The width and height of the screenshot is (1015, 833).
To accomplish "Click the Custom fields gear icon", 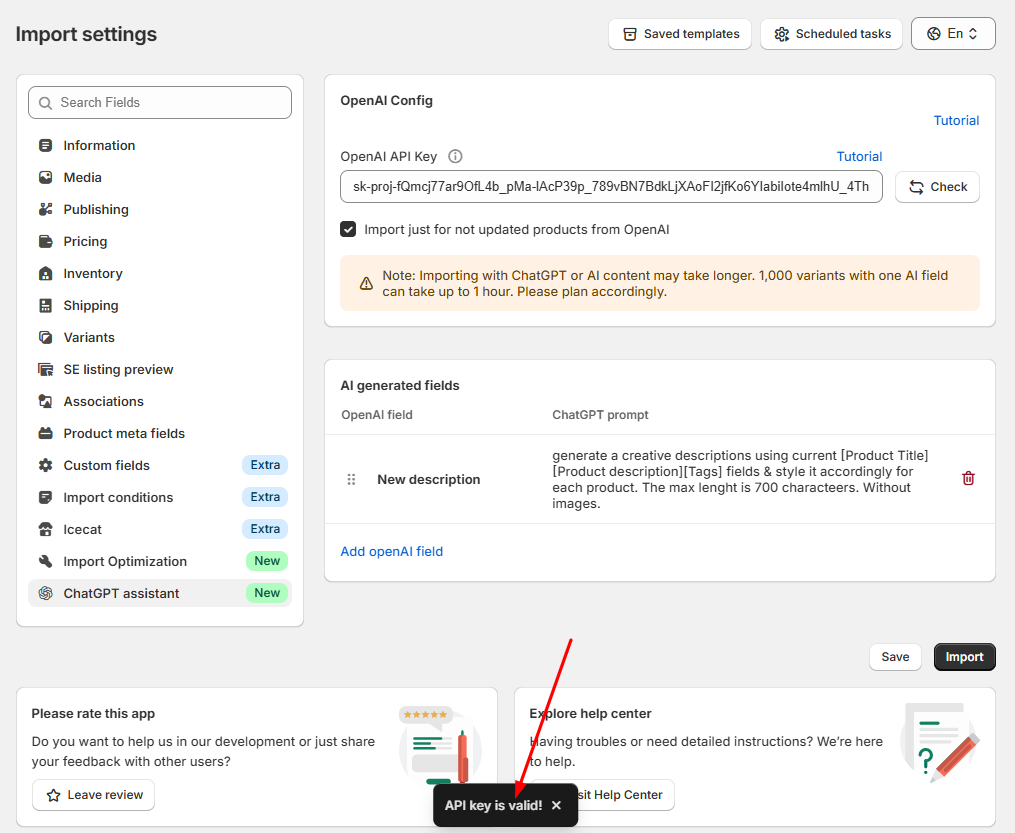I will click(x=45, y=465).
